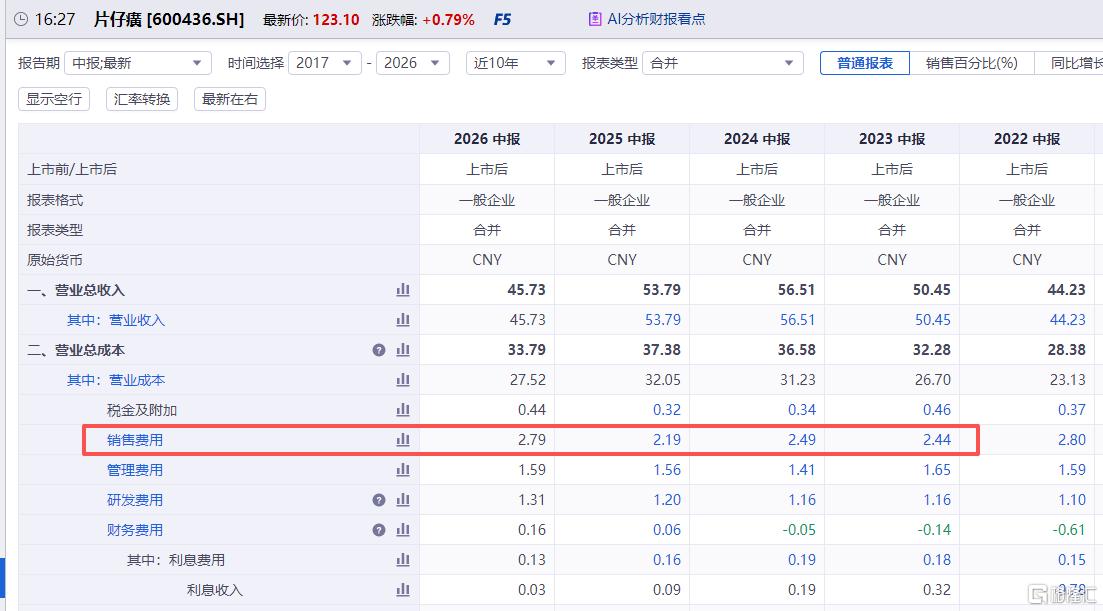1103x611 pixels.
Task: Click the F5 shortcut label
Action: point(502,20)
